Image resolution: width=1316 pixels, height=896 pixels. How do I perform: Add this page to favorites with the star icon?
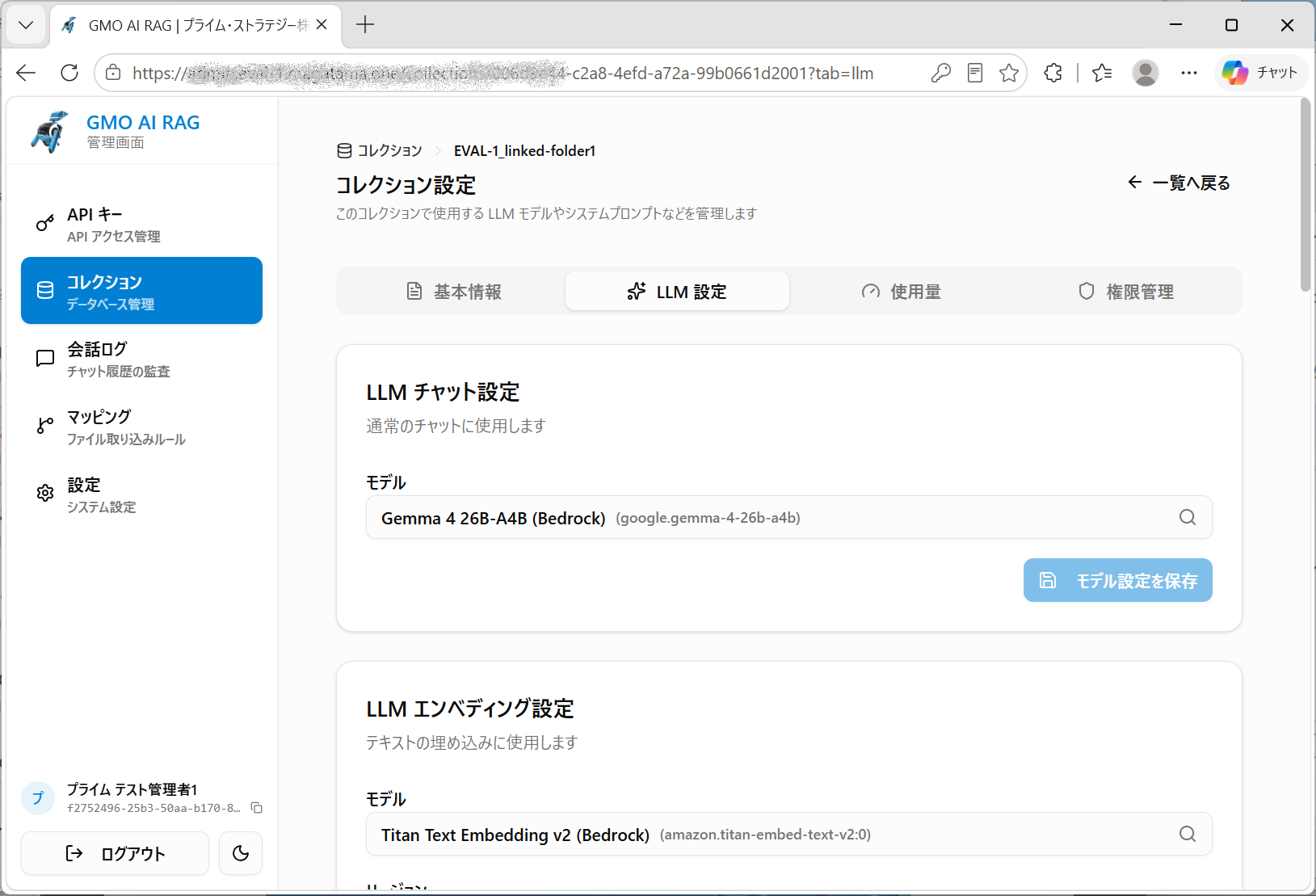[x=1009, y=73]
